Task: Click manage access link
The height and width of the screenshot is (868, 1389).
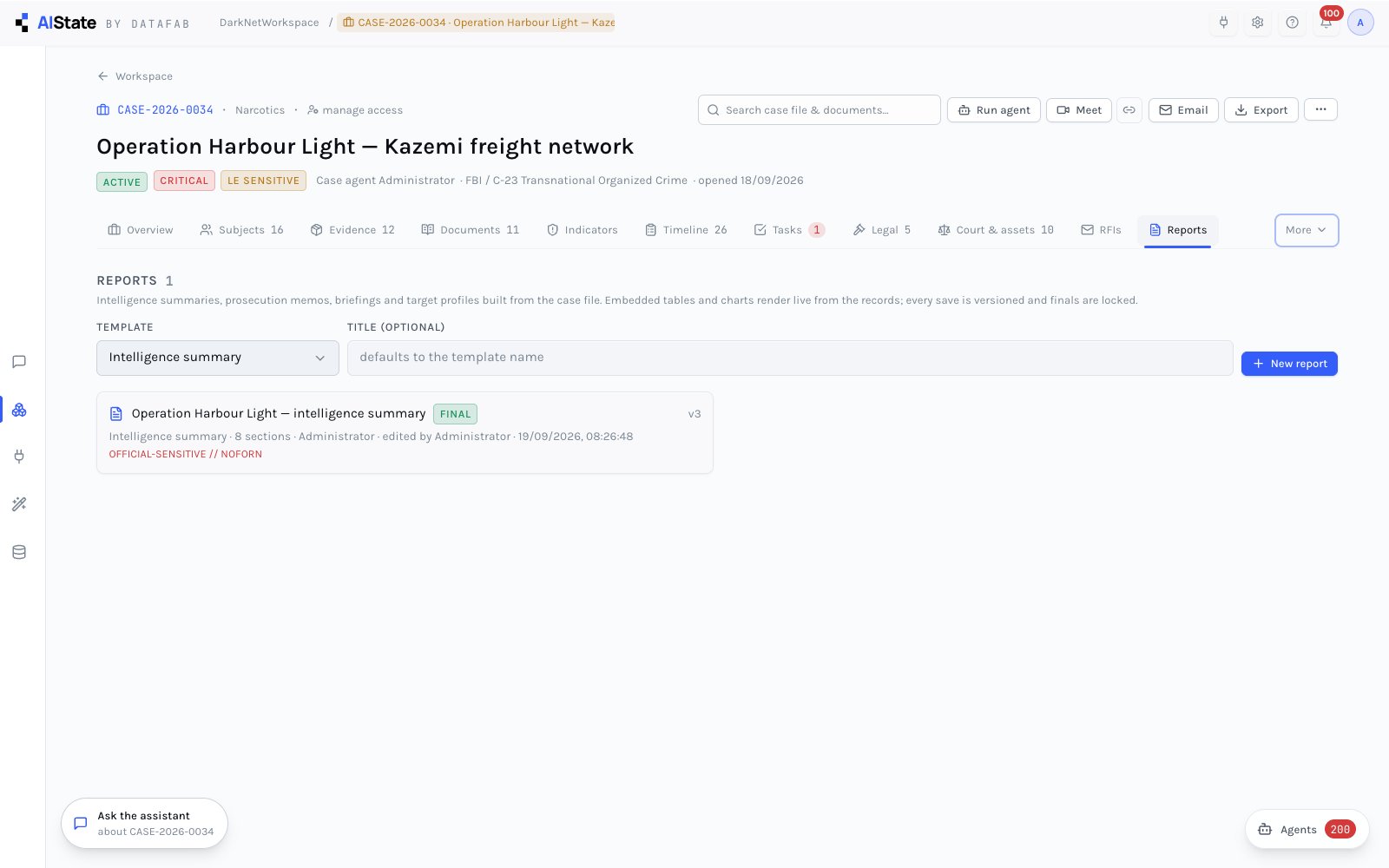Action: click(x=355, y=110)
